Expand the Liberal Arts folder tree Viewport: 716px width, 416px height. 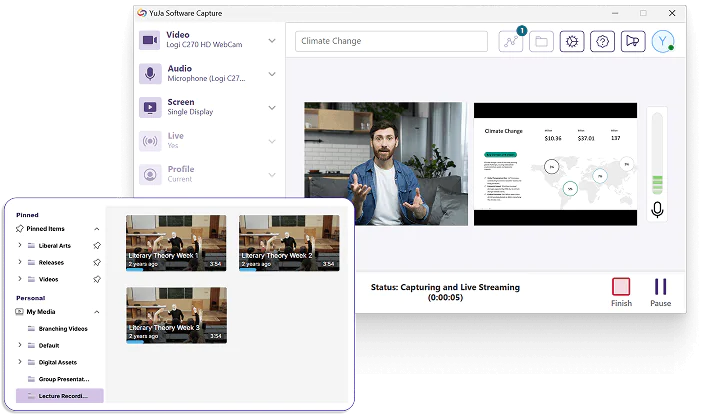(x=20, y=245)
